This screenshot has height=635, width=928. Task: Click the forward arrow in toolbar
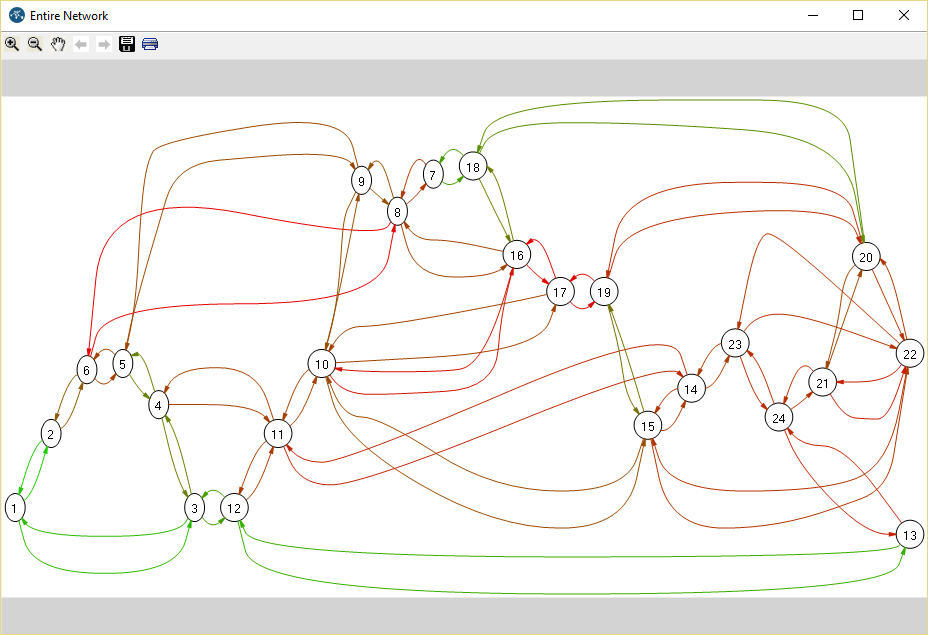point(104,44)
